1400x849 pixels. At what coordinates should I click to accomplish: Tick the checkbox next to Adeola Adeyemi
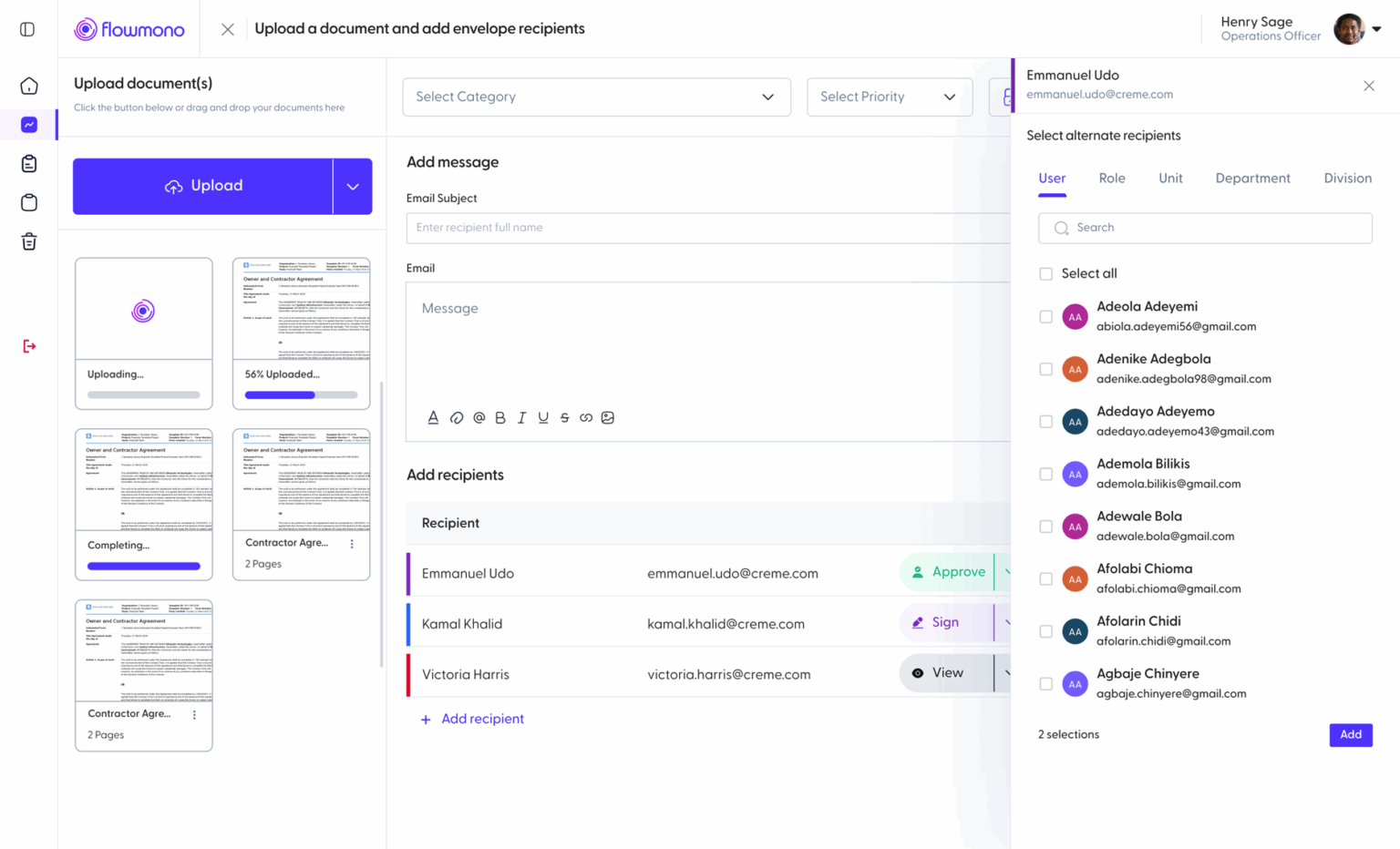click(1045, 316)
